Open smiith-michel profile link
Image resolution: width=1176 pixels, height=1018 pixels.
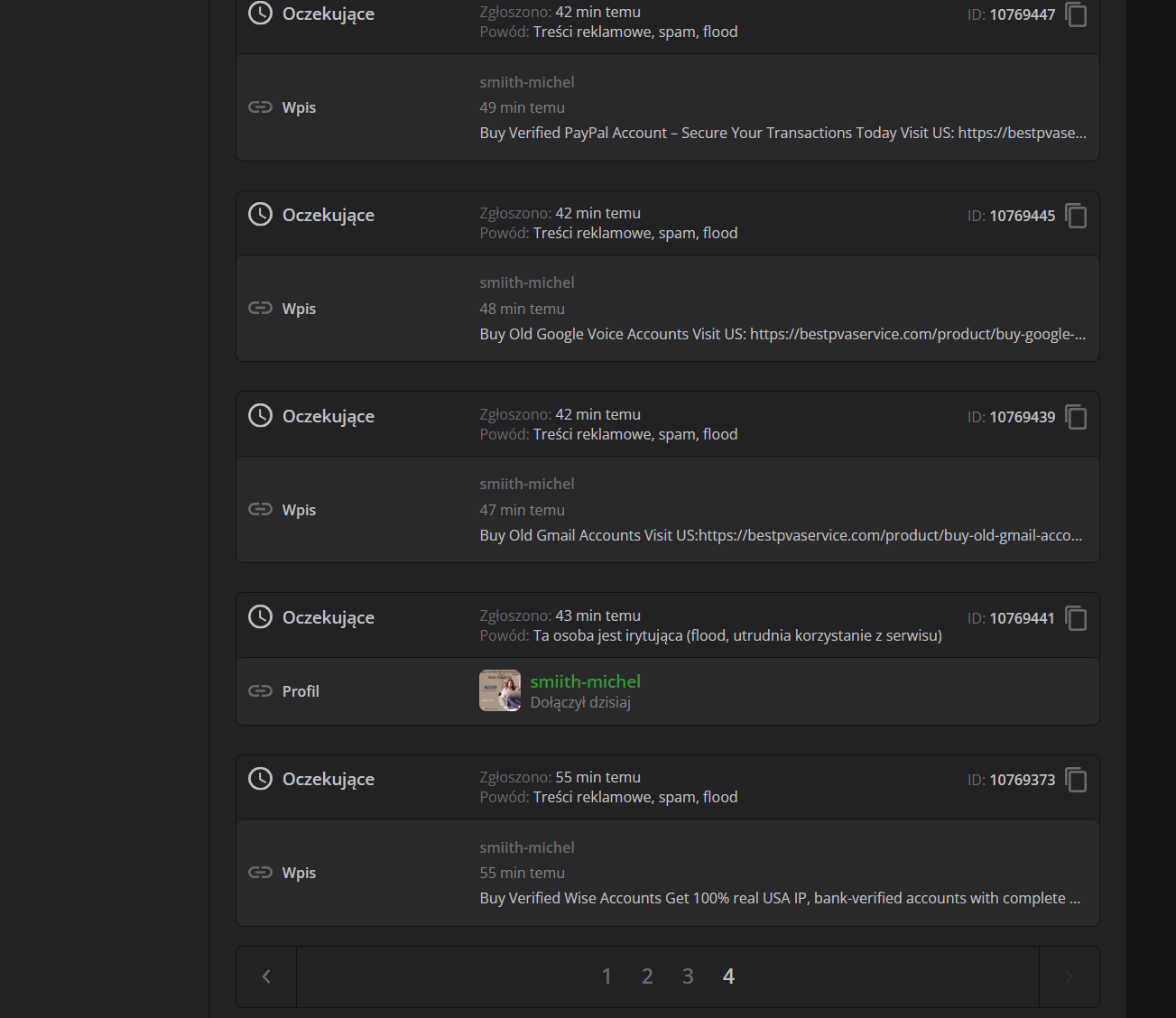[x=585, y=681]
